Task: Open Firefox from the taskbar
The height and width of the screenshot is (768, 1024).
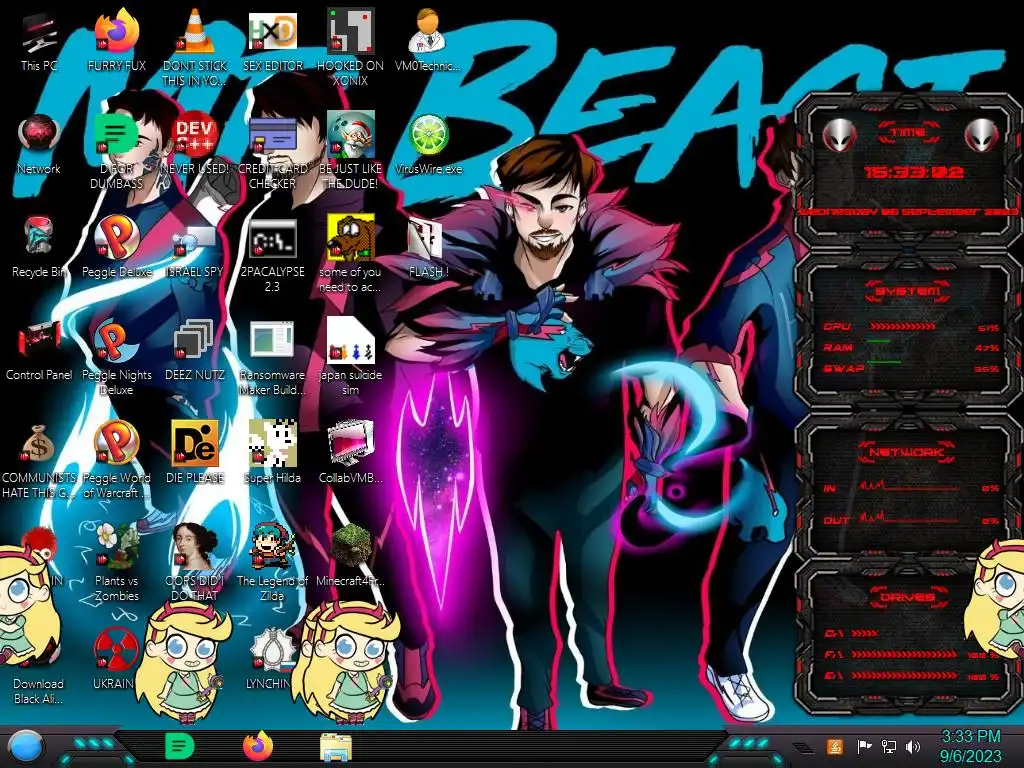Action: pos(257,746)
